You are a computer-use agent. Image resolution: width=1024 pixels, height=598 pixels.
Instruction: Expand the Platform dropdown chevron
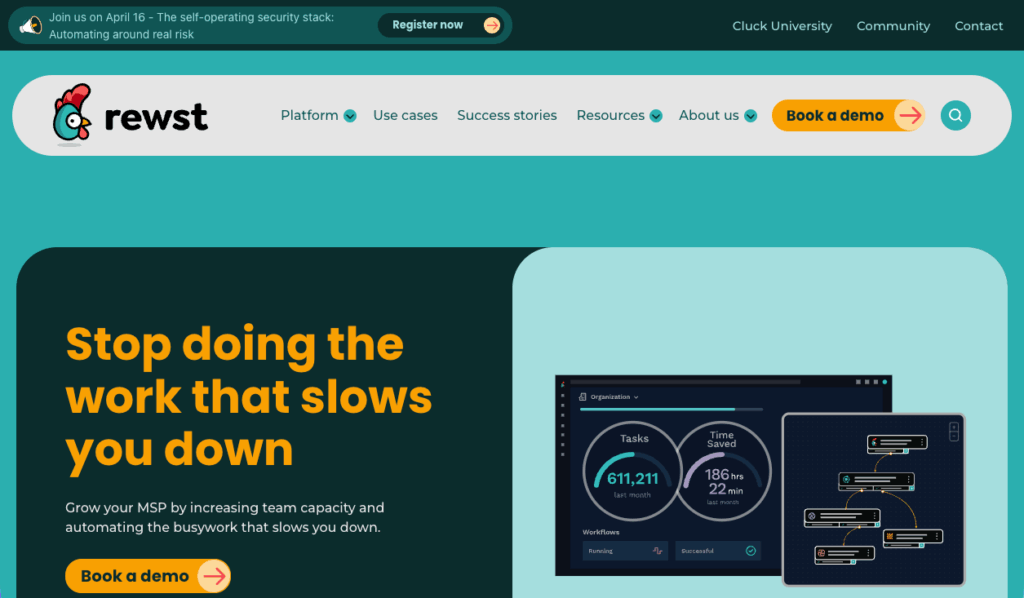350,116
